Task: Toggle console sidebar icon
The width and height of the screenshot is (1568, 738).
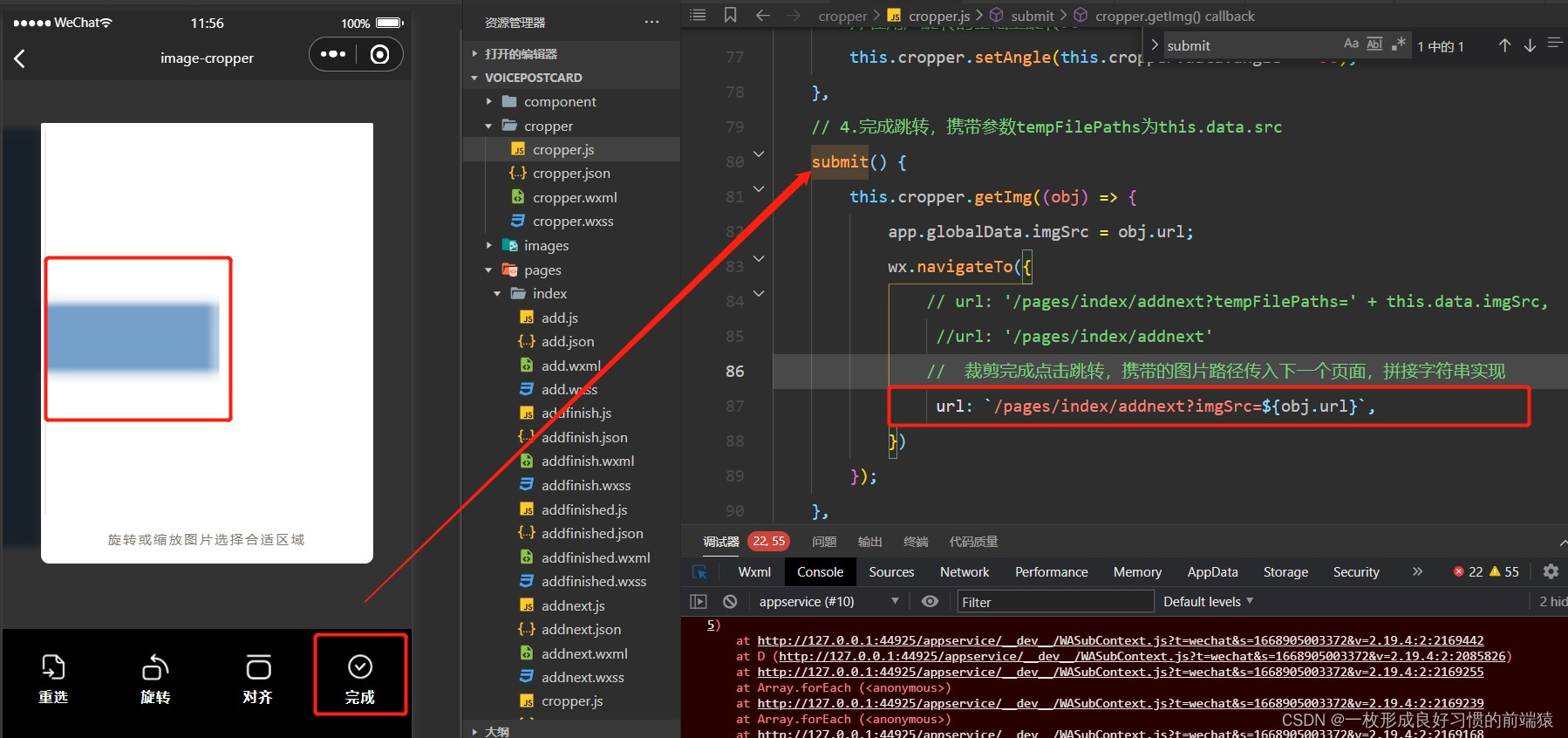Action: point(699,601)
